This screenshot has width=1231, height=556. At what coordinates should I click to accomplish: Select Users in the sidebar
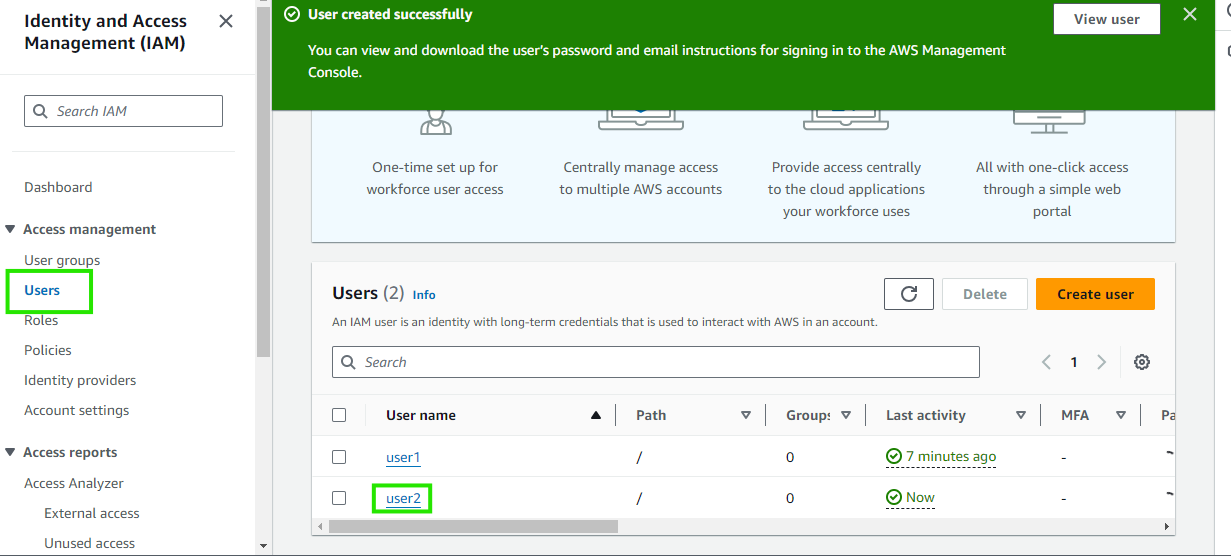(42, 290)
